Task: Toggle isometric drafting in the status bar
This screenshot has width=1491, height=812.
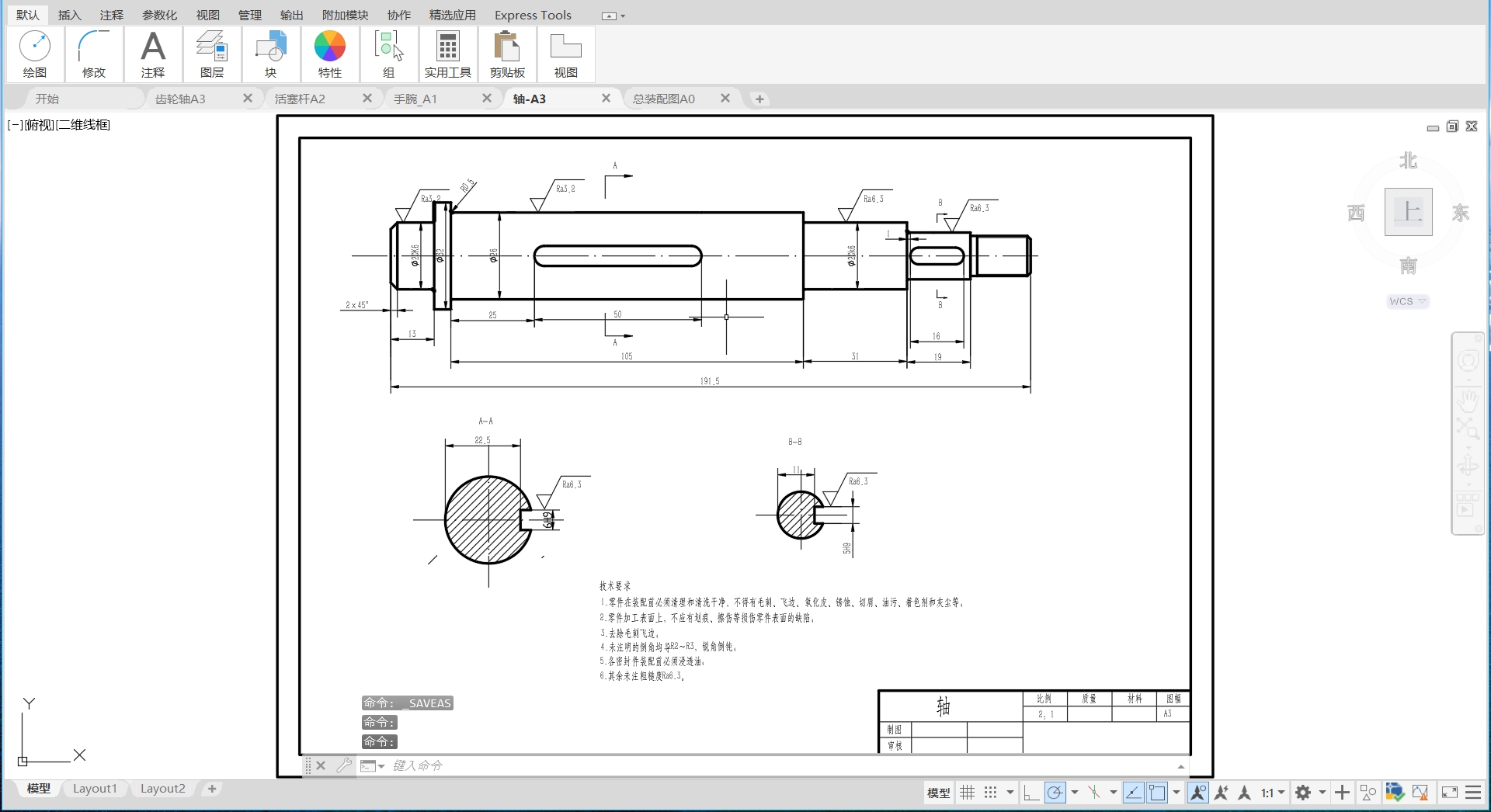Action: click(x=1094, y=793)
